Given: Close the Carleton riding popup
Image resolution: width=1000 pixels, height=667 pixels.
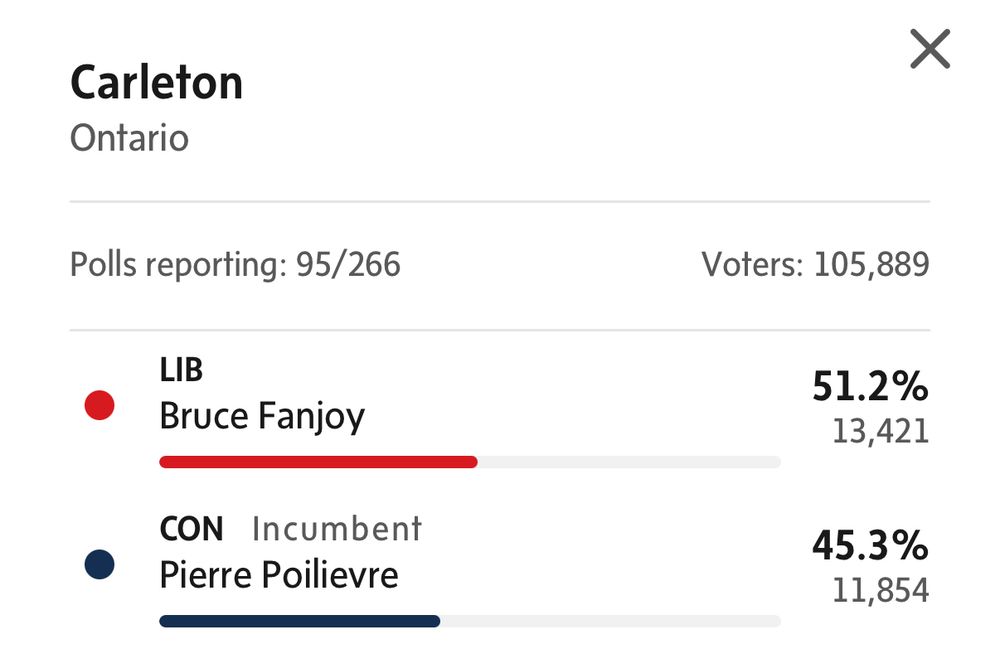Looking at the screenshot, I should 928,48.
